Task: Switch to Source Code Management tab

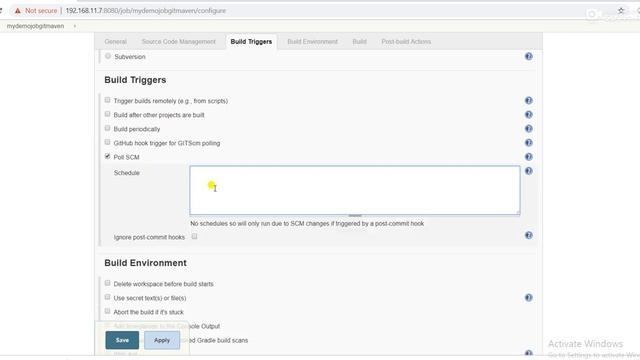Action: coord(178,42)
